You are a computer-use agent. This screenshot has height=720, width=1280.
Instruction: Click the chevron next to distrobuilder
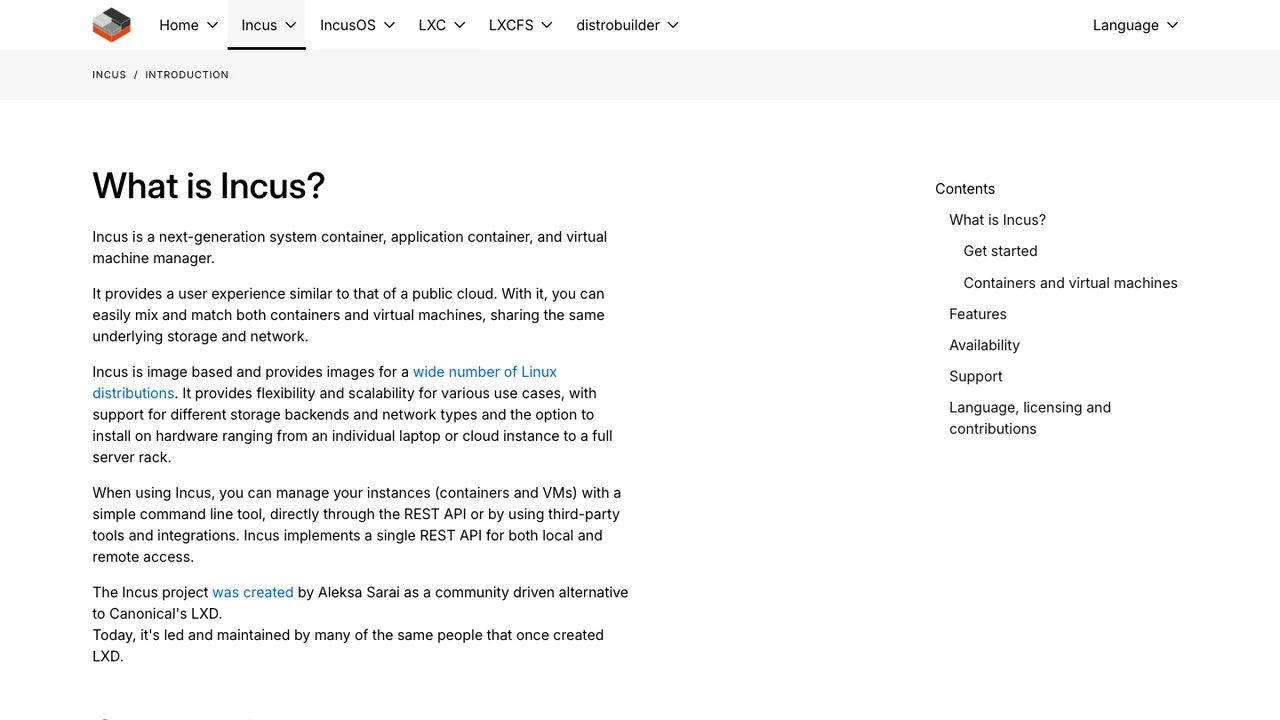pos(673,25)
